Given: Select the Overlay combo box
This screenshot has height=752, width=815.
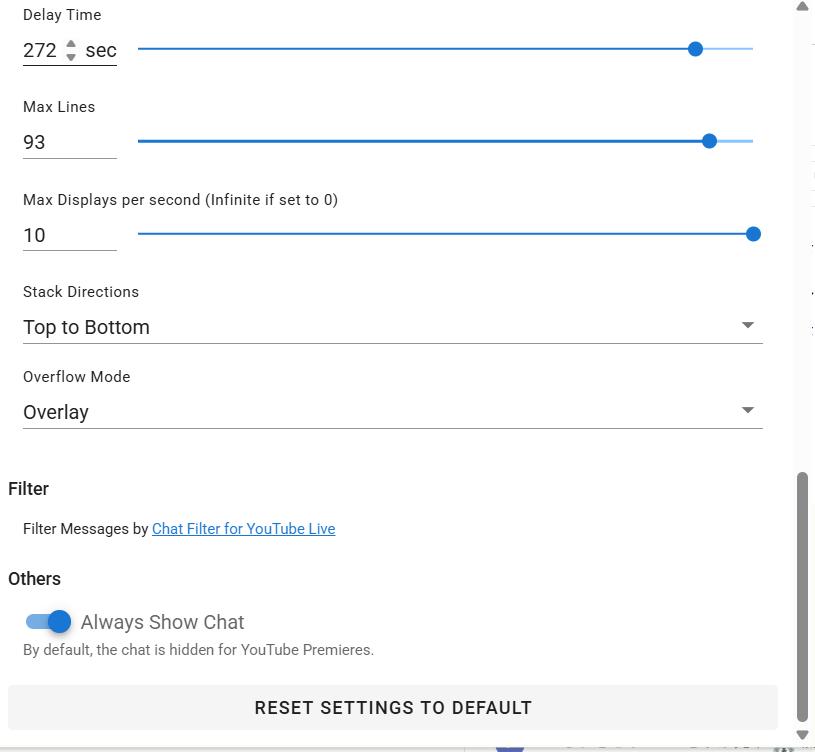Looking at the screenshot, I should click(x=392, y=412).
